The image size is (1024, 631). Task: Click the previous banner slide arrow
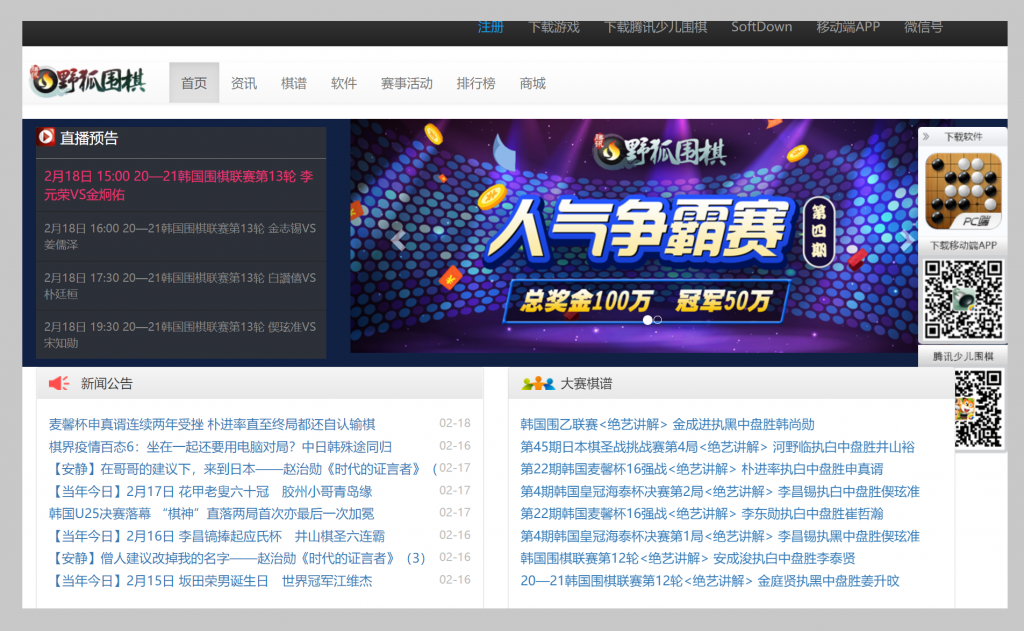[x=398, y=240]
